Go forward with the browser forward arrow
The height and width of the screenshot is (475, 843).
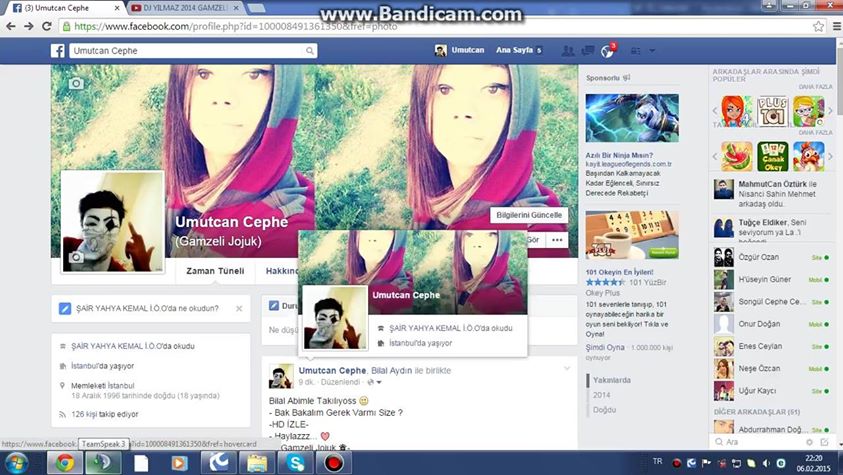click(x=28, y=26)
